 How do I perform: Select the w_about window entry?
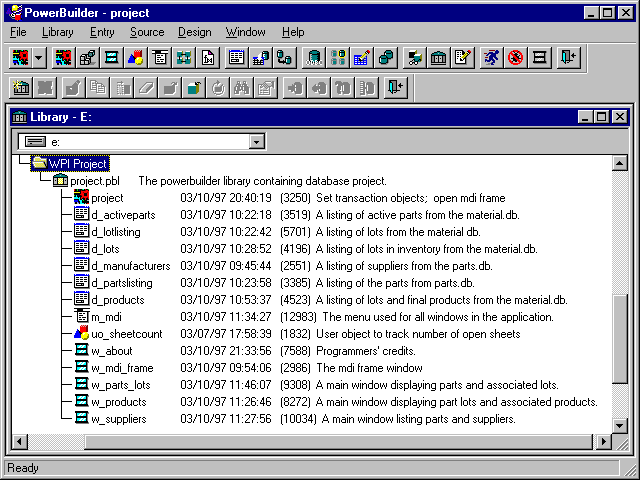coord(111,351)
